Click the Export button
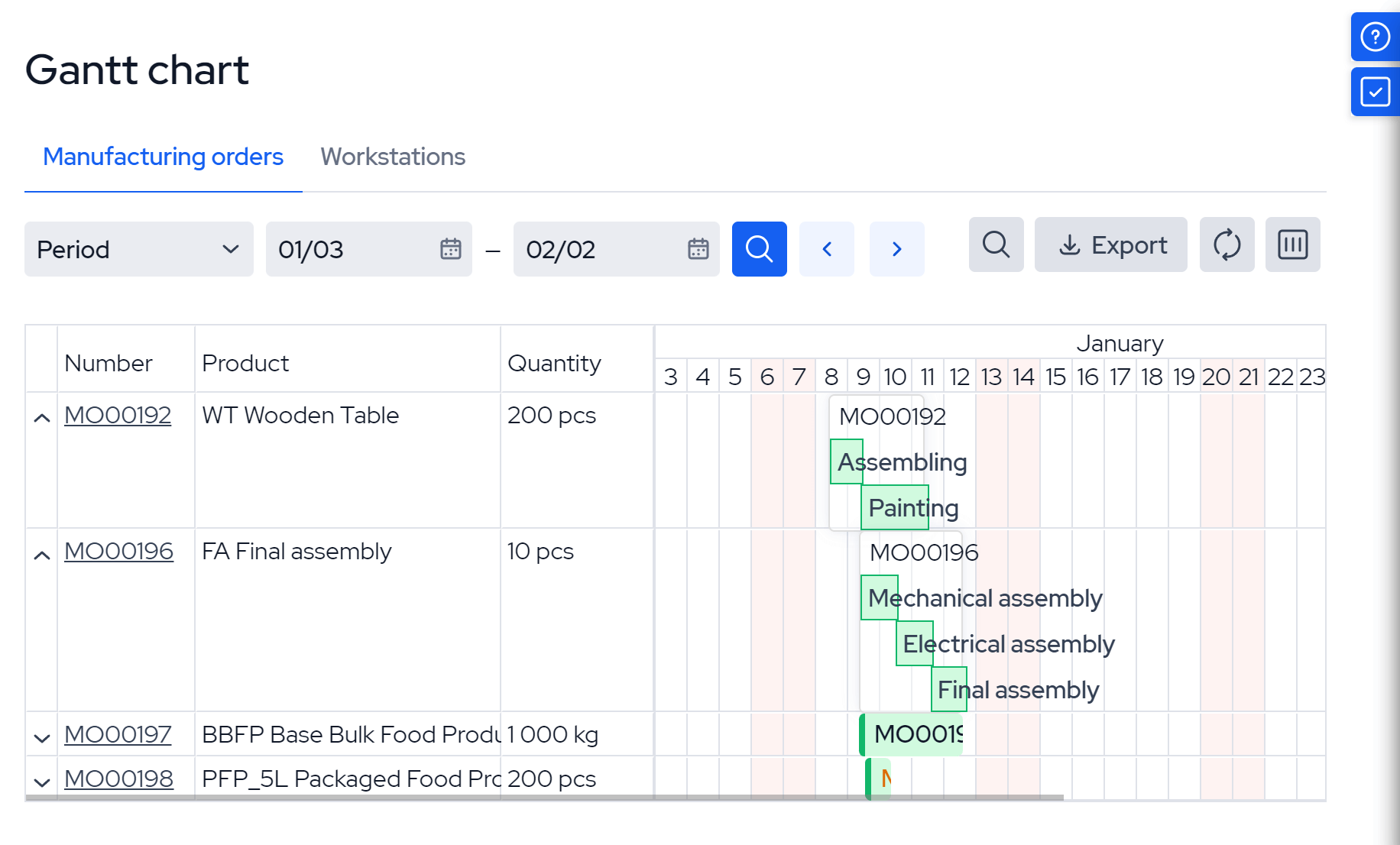The image size is (1400, 845). pos(1110,244)
